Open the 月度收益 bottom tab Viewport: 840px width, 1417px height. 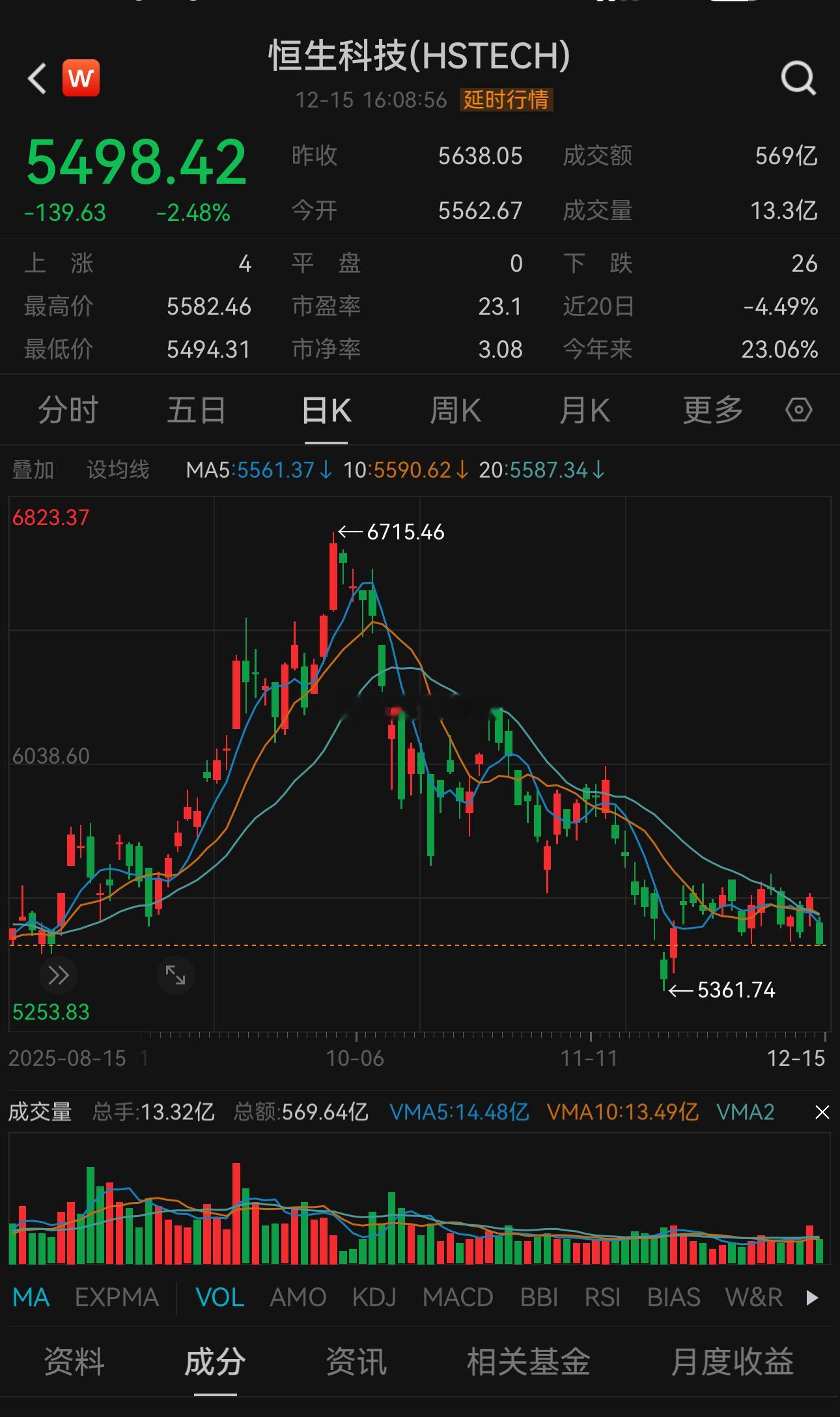[x=732, y=1362]
